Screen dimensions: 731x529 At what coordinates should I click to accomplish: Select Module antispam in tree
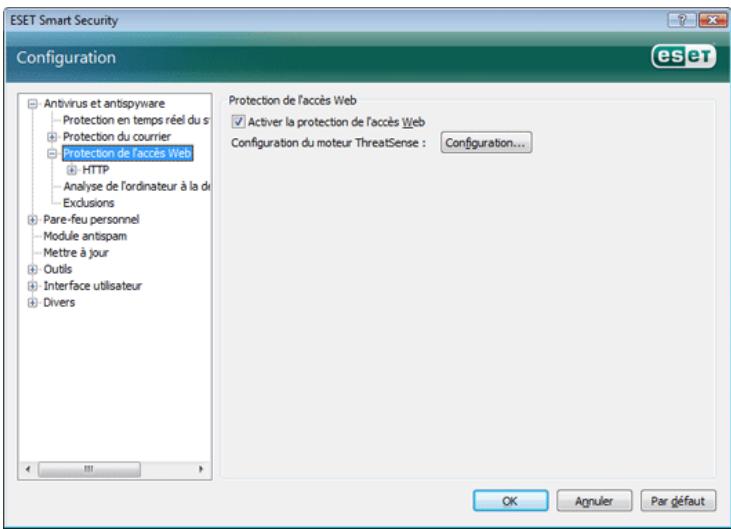pos(85,236)
